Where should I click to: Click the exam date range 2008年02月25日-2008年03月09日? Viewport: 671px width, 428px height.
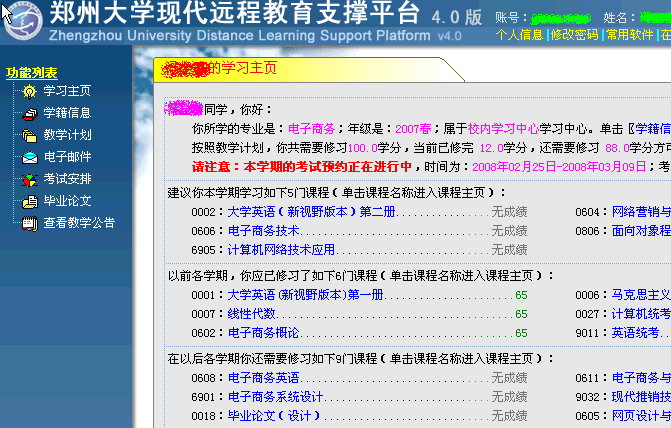tap(559, 166)
